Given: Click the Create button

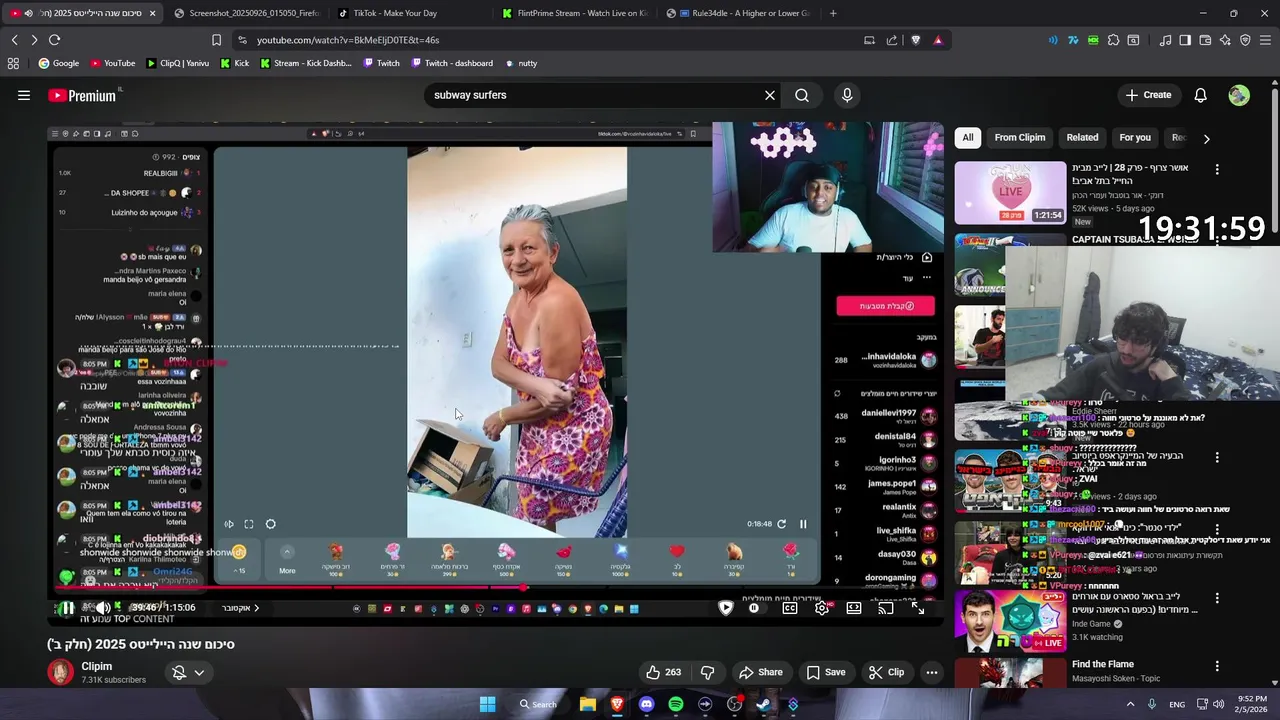Looking at the screenshot, I should tap(1148, 95).
